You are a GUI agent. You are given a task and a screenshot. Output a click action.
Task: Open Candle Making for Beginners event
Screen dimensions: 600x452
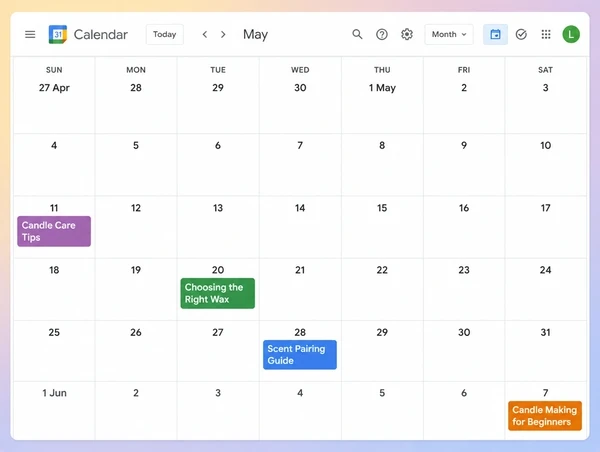tap(545, 416)
